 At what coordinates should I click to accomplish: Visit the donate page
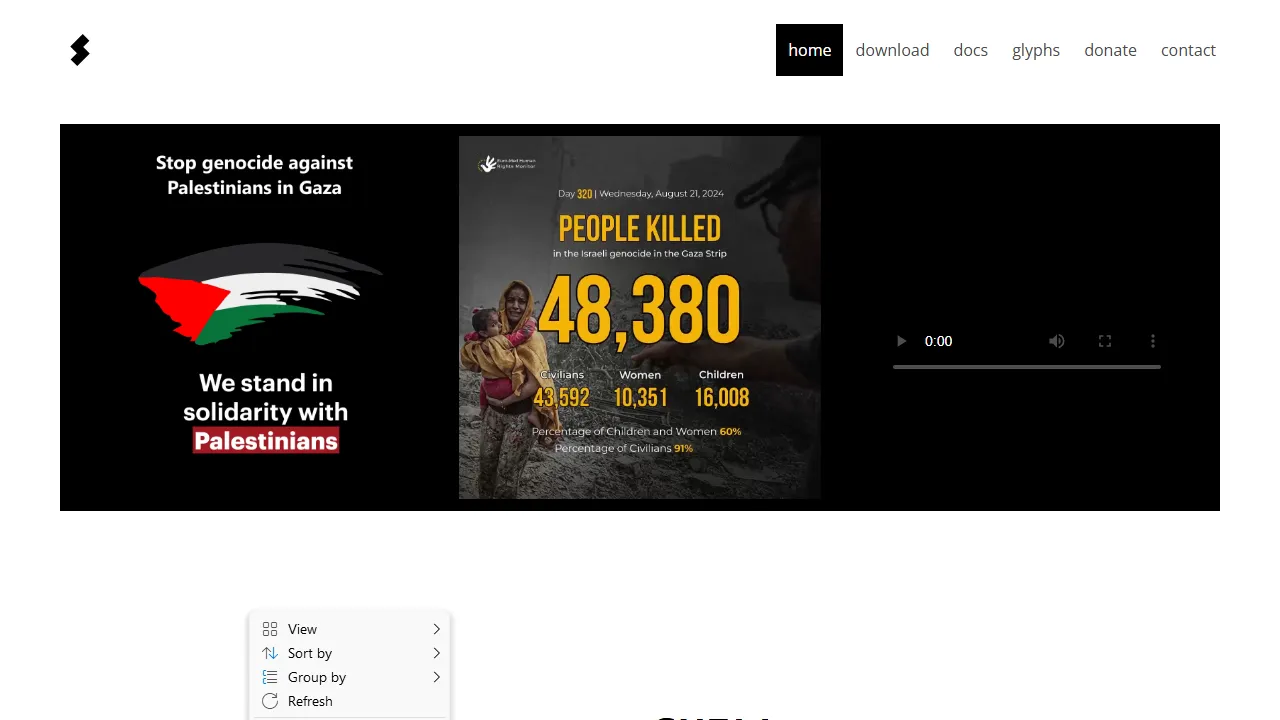(1110, 50)
